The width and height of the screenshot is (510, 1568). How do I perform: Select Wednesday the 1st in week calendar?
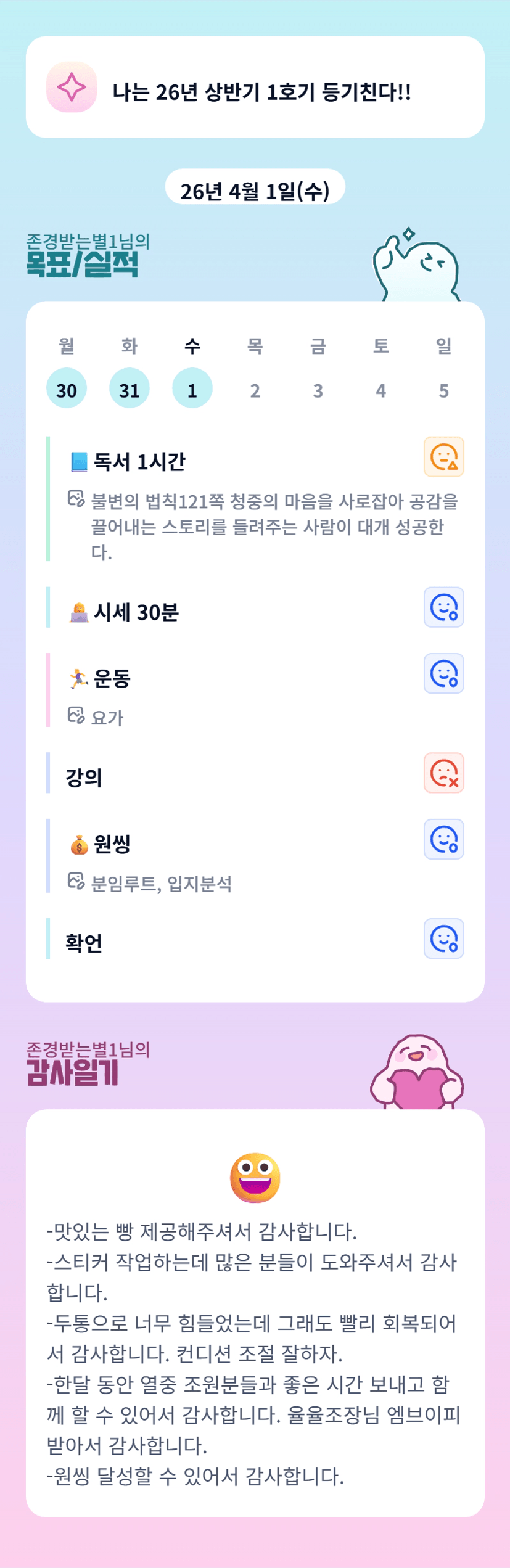click(x=192, y=388)
